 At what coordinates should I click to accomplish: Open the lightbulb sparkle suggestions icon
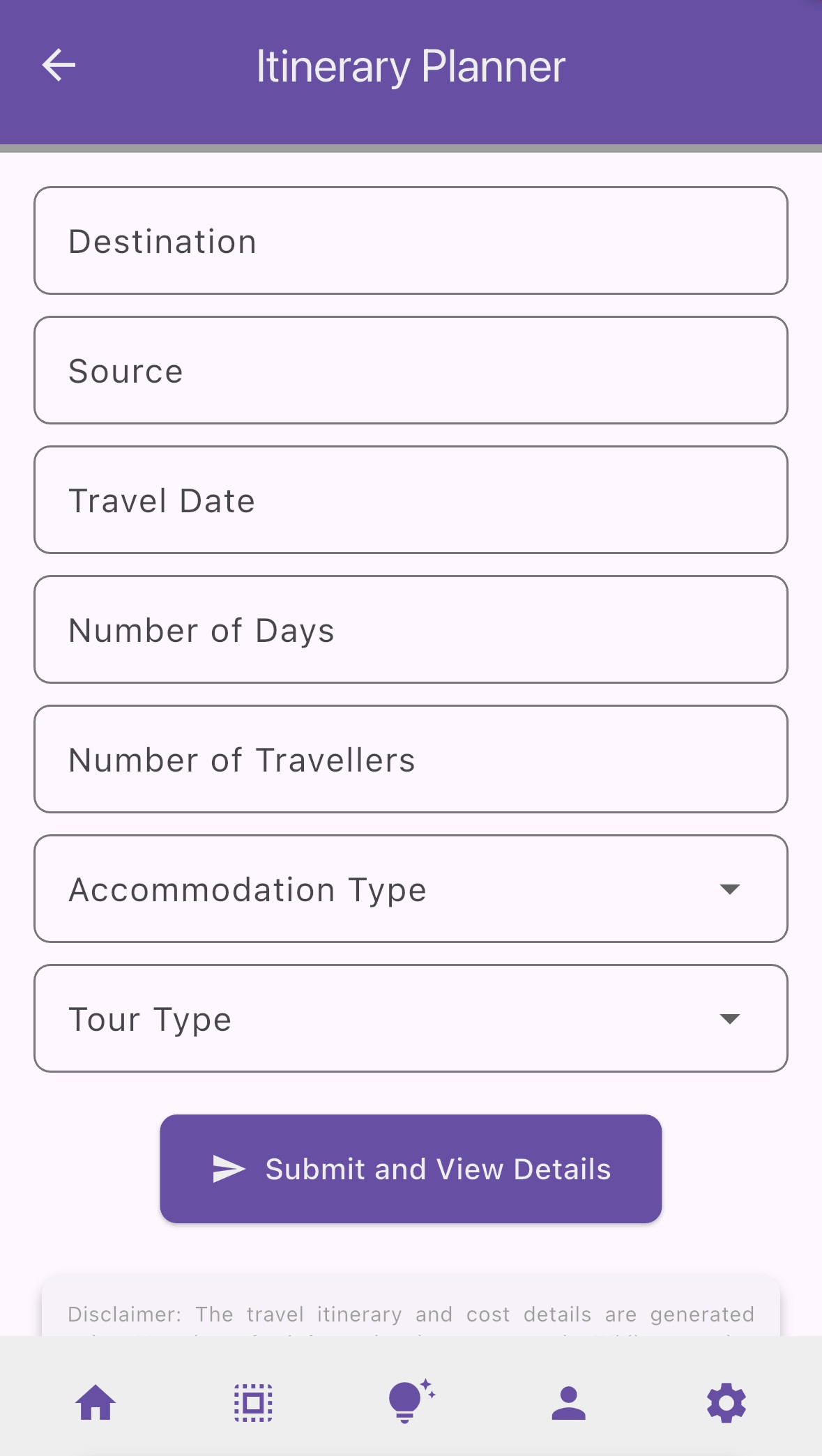tap(411, 1401)
